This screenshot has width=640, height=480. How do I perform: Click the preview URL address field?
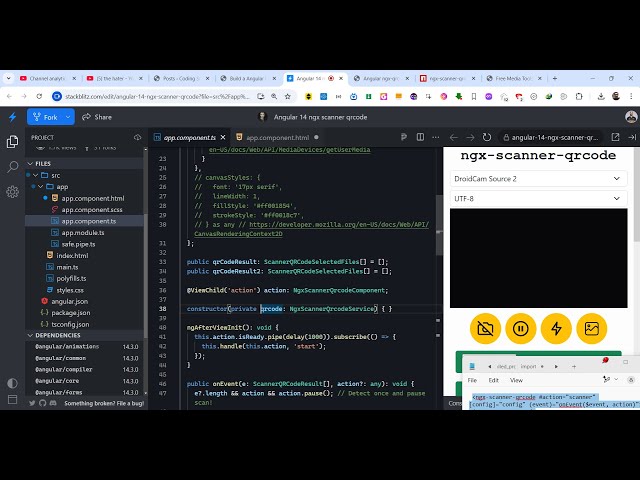(549, 137)
